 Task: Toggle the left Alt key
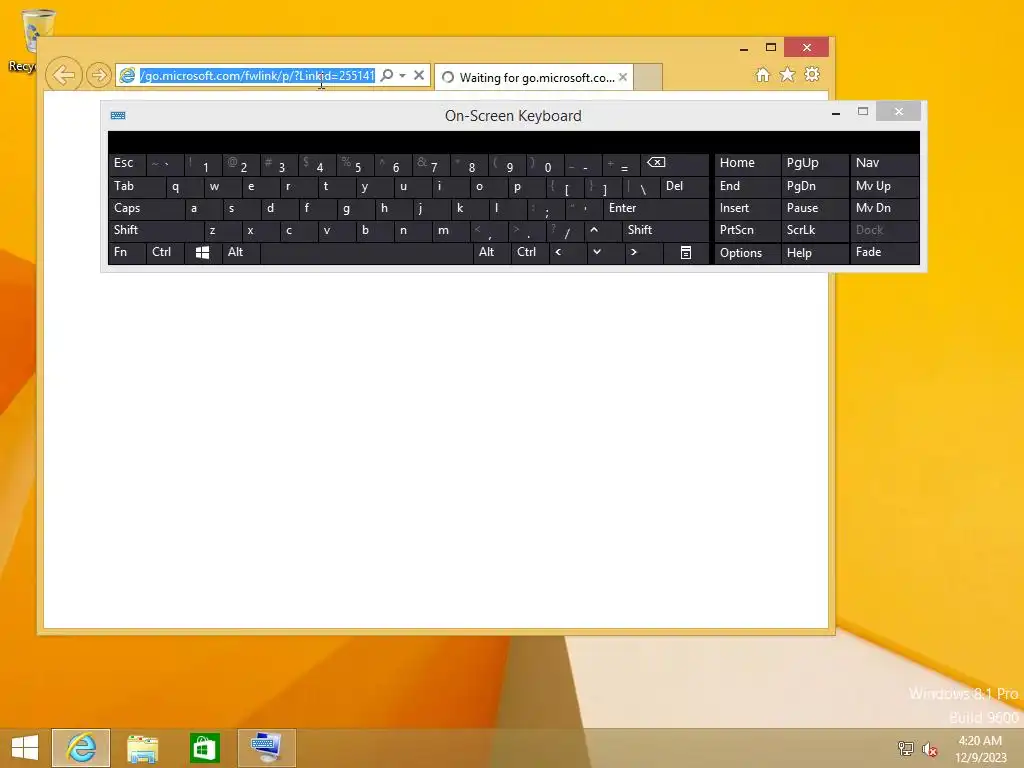(241, 253)
